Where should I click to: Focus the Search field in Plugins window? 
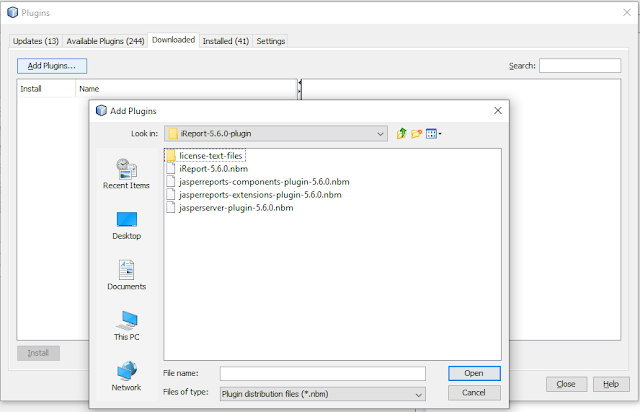pyautogui.click(x=580, y=66)
